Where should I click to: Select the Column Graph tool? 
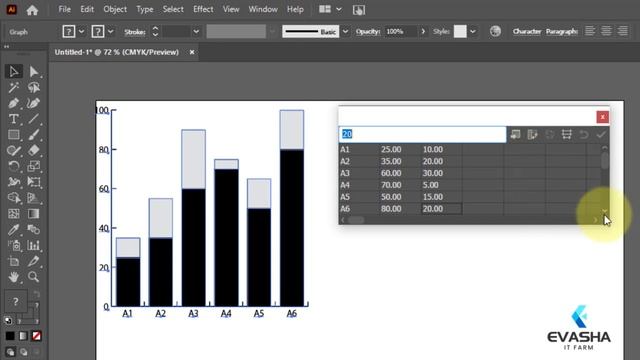tap(33, 245)
